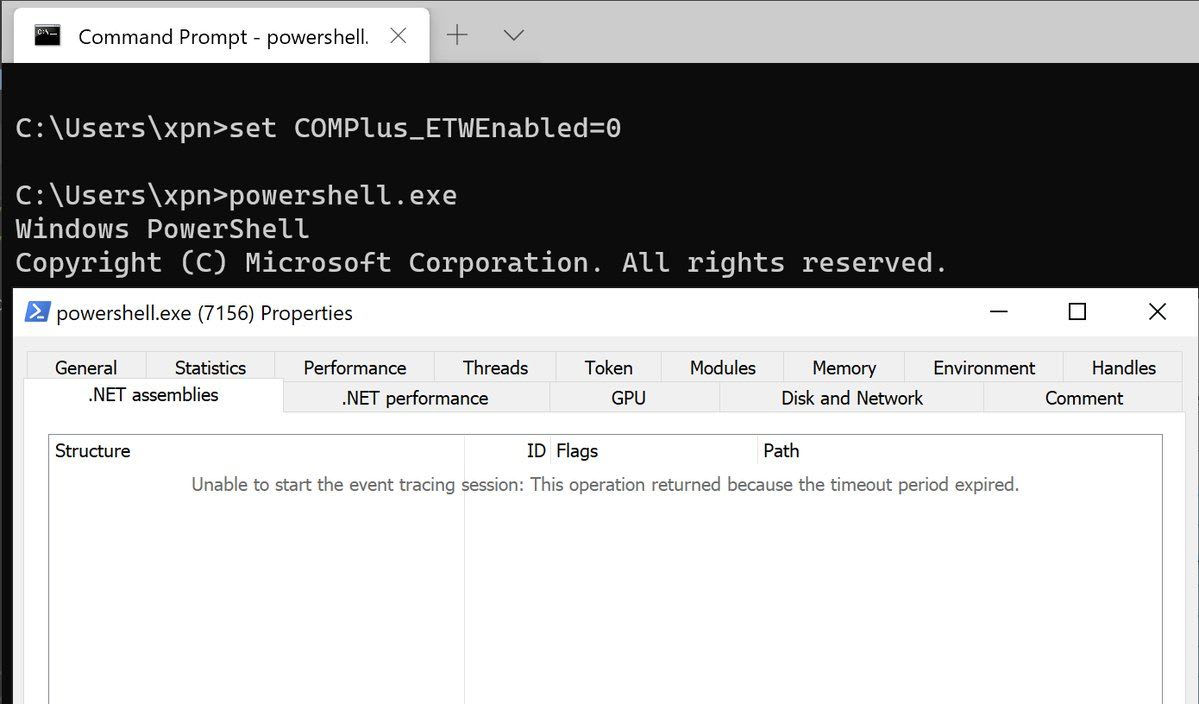Open the Statistics tab
This screenshot has width=1199, height=704.
(x=210, y=368)
